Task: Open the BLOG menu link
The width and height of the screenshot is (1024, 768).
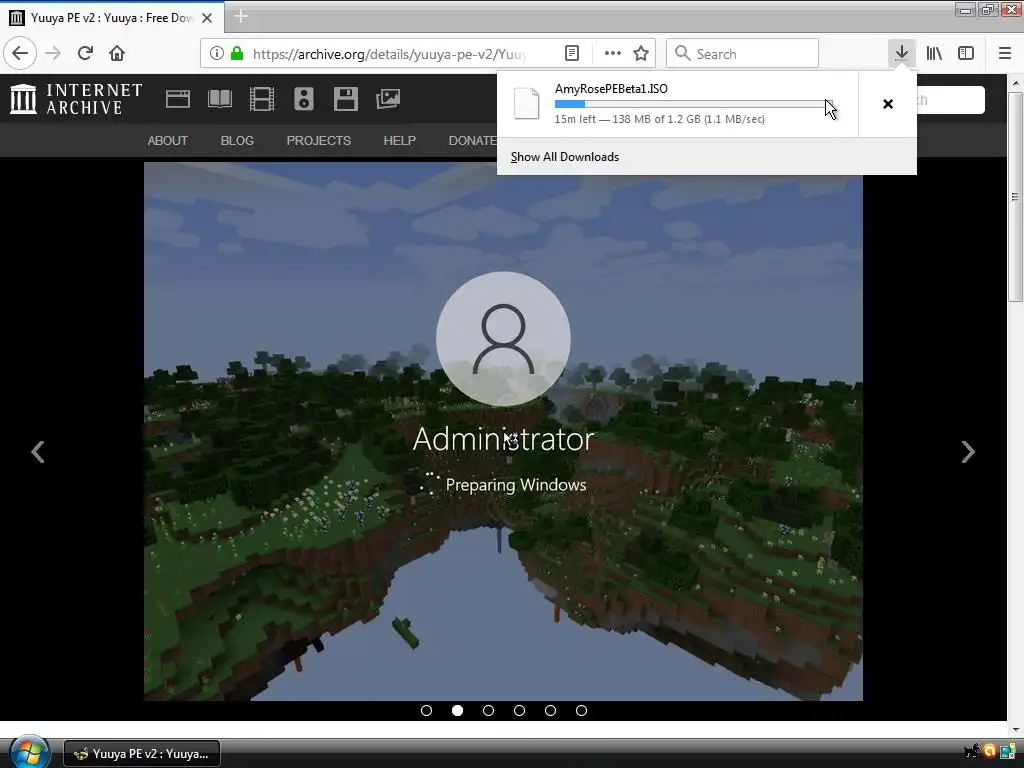Action: 237,140
